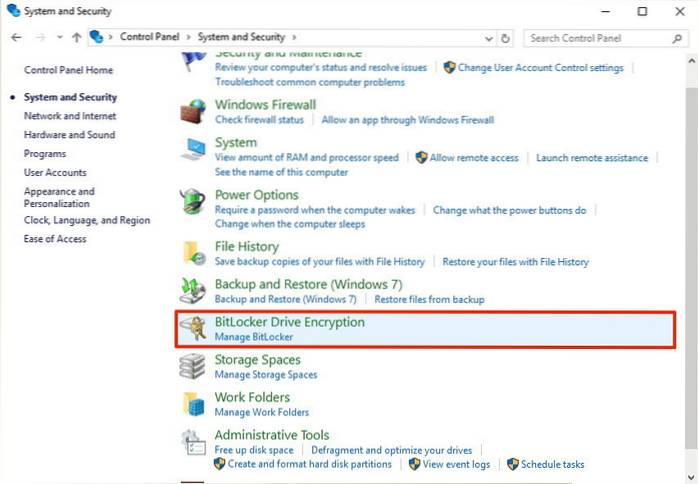Click Manage BitLocker
698x484 pixels.
tap(254, 337)
